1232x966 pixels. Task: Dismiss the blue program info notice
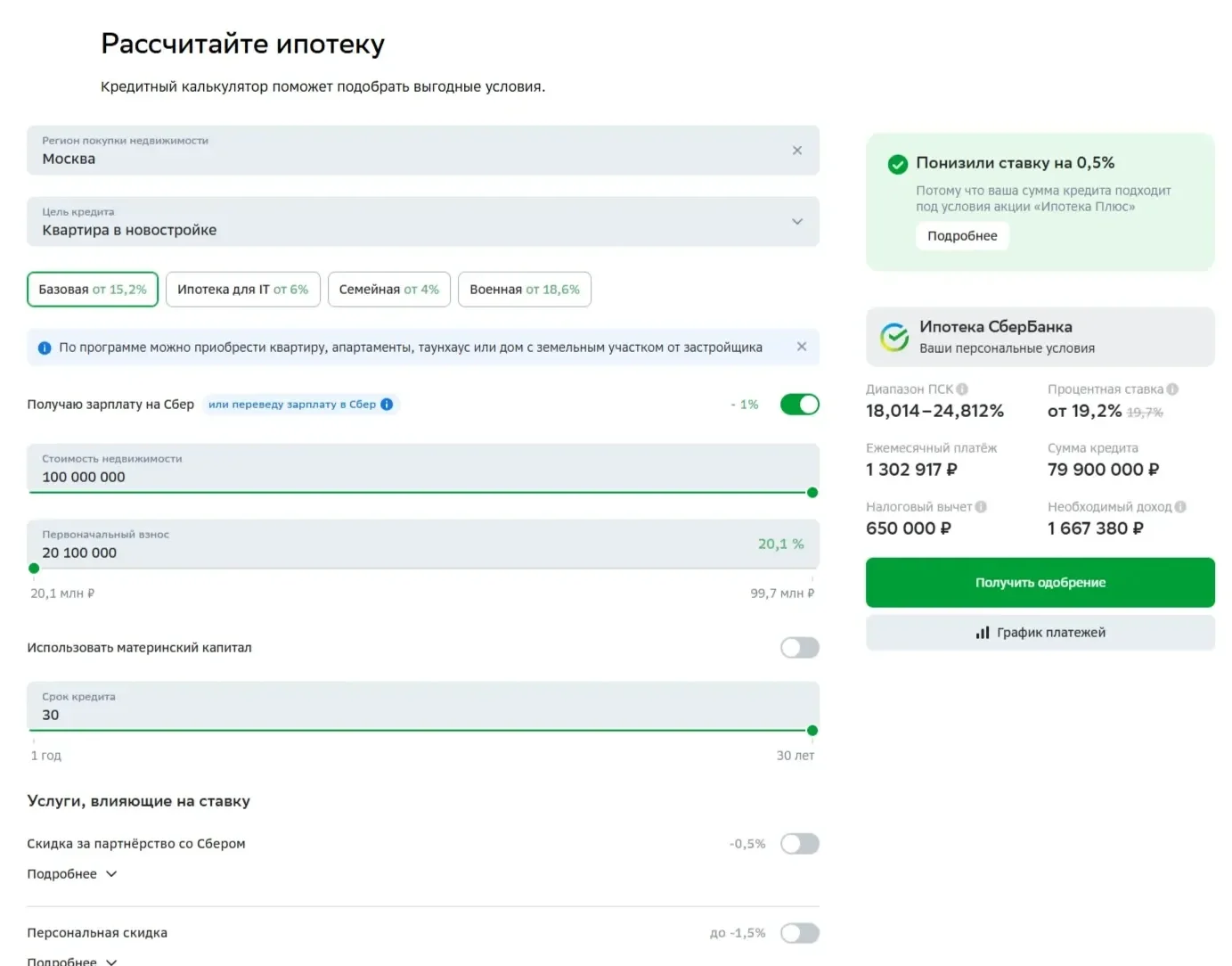[x=802, y=347]
